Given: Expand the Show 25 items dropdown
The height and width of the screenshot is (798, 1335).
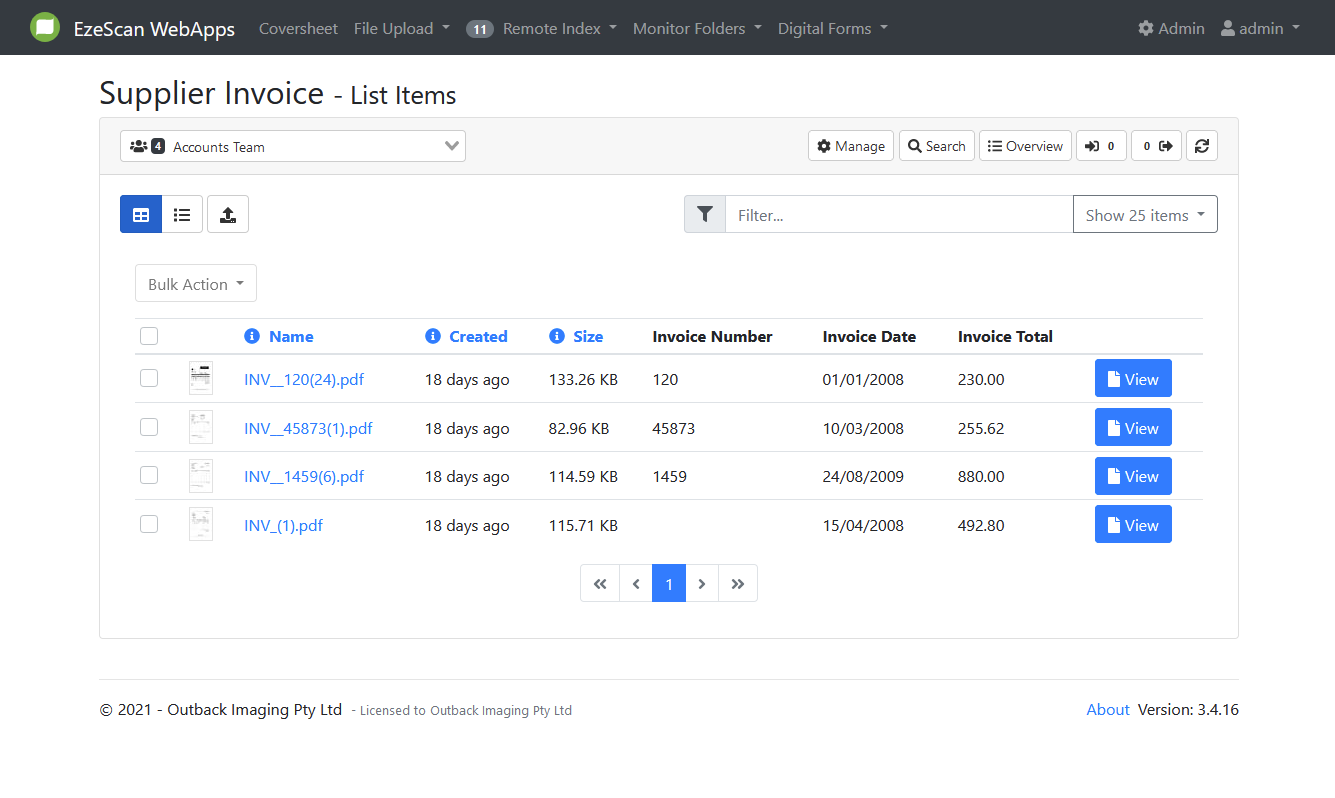Looking at the screenshot, I should pos(1145,215).
